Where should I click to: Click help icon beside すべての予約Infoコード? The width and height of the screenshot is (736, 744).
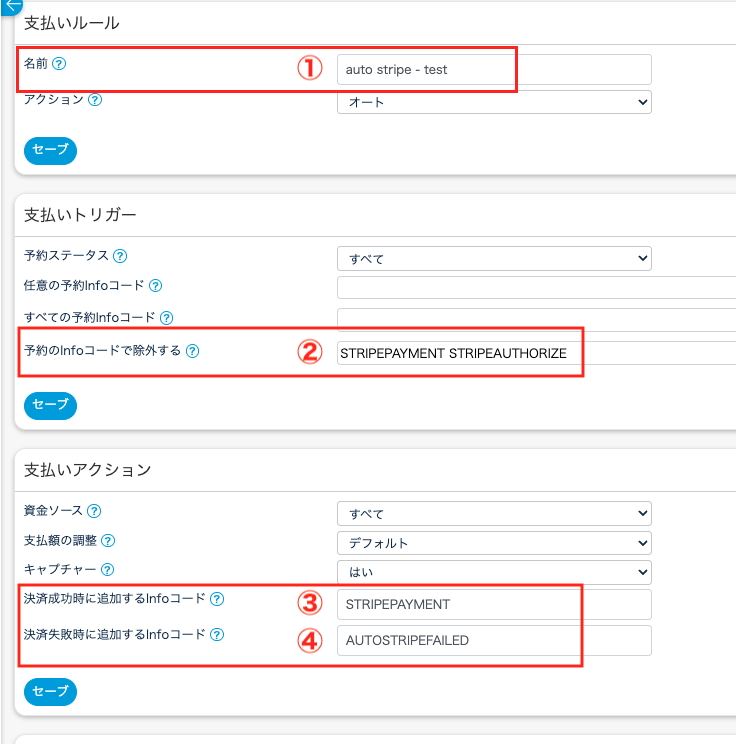click(167, 318)
